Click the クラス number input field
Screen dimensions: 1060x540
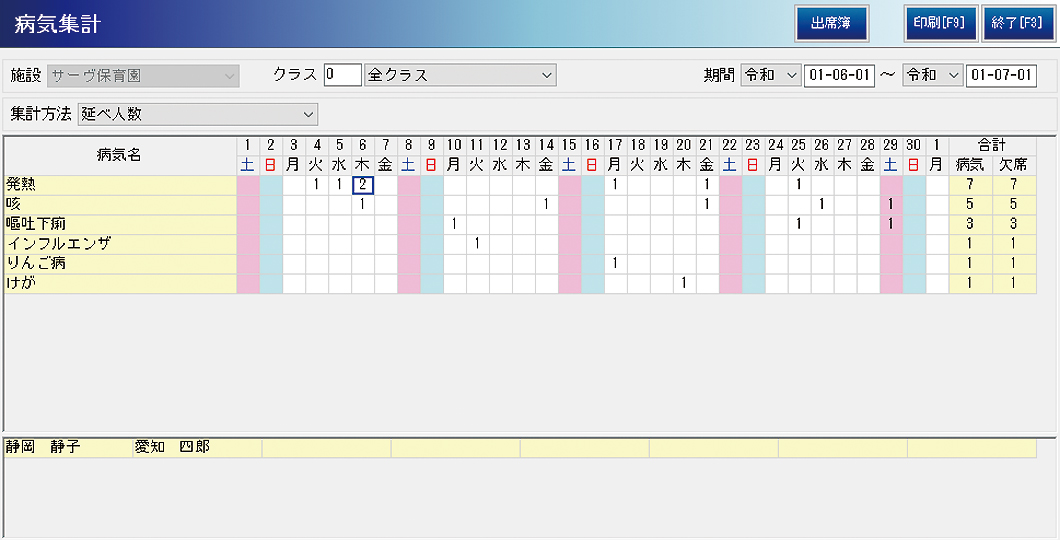(x=342, y=75)
